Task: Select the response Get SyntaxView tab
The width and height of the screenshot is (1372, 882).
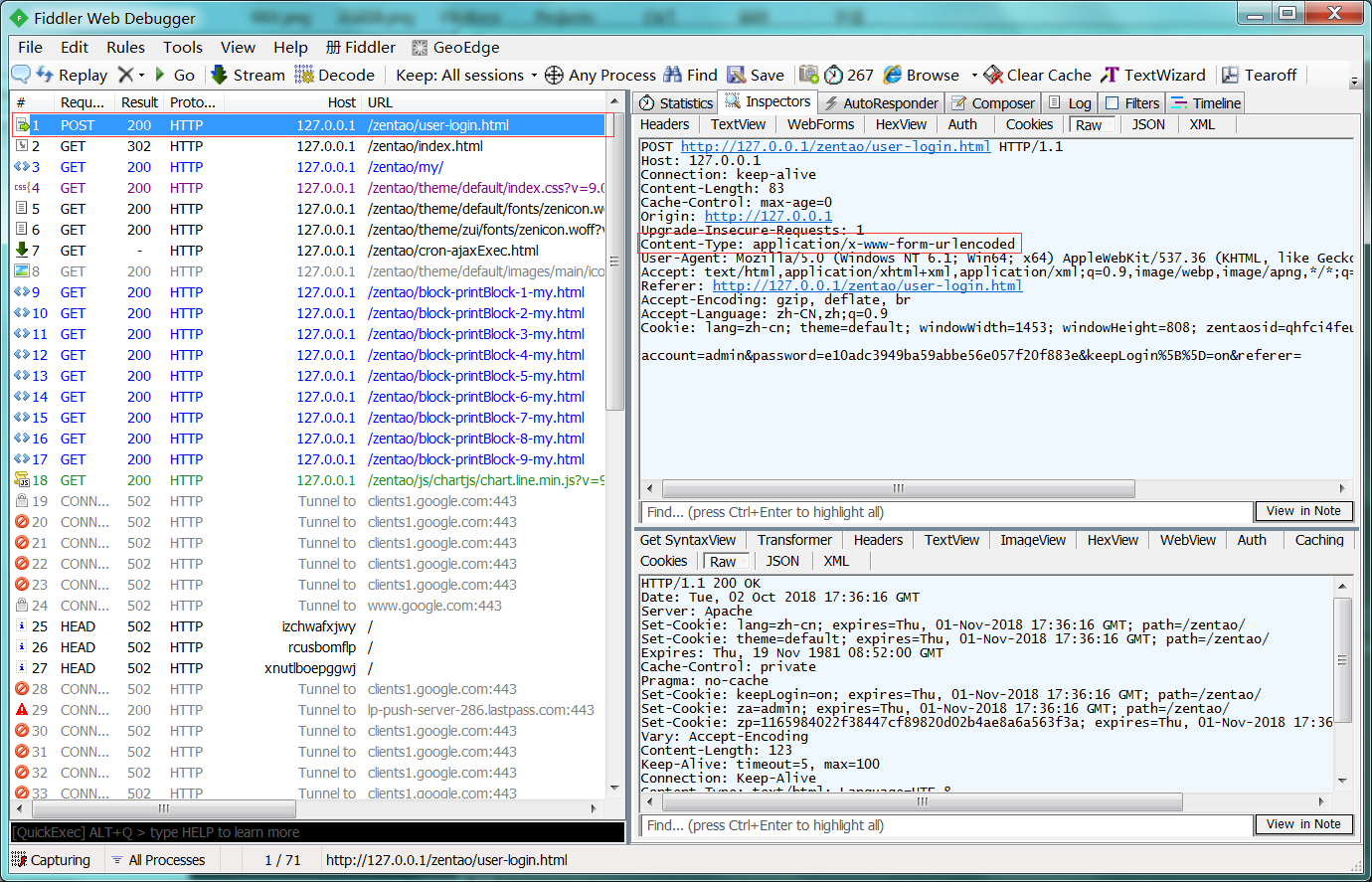Action: click(688, 540)
